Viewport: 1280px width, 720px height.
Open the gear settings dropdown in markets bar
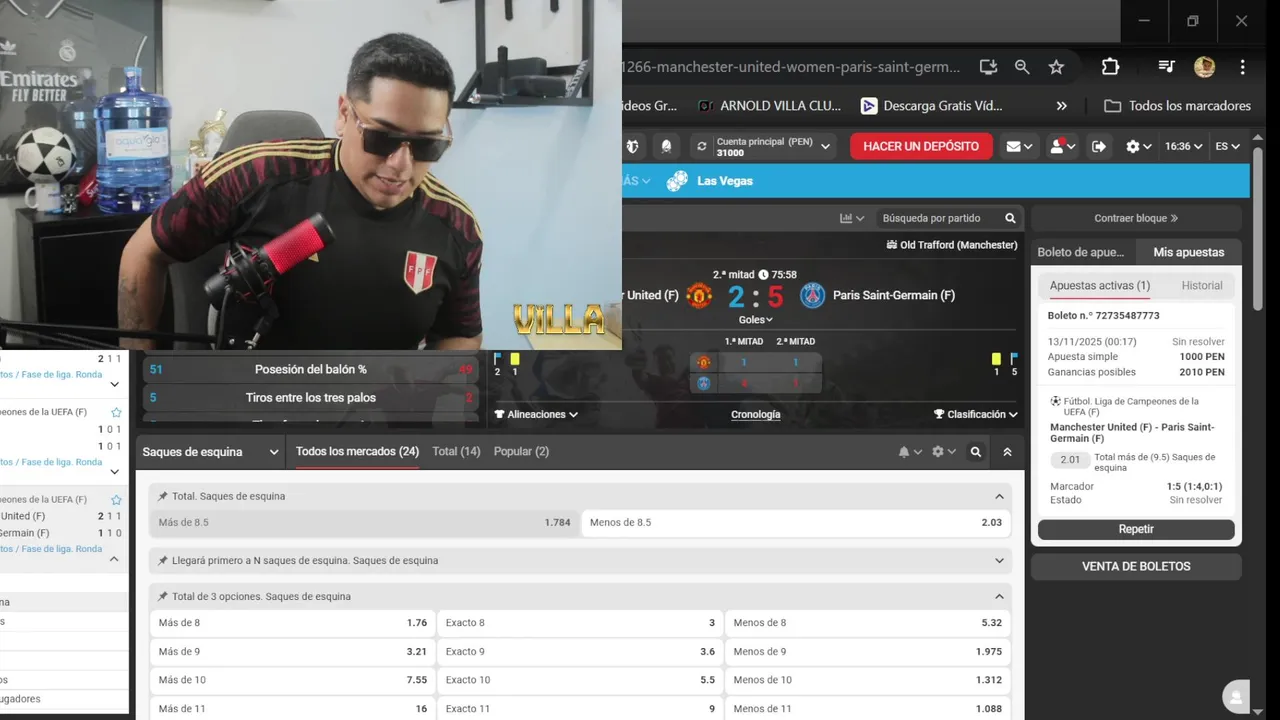click(x=943, y=452)
